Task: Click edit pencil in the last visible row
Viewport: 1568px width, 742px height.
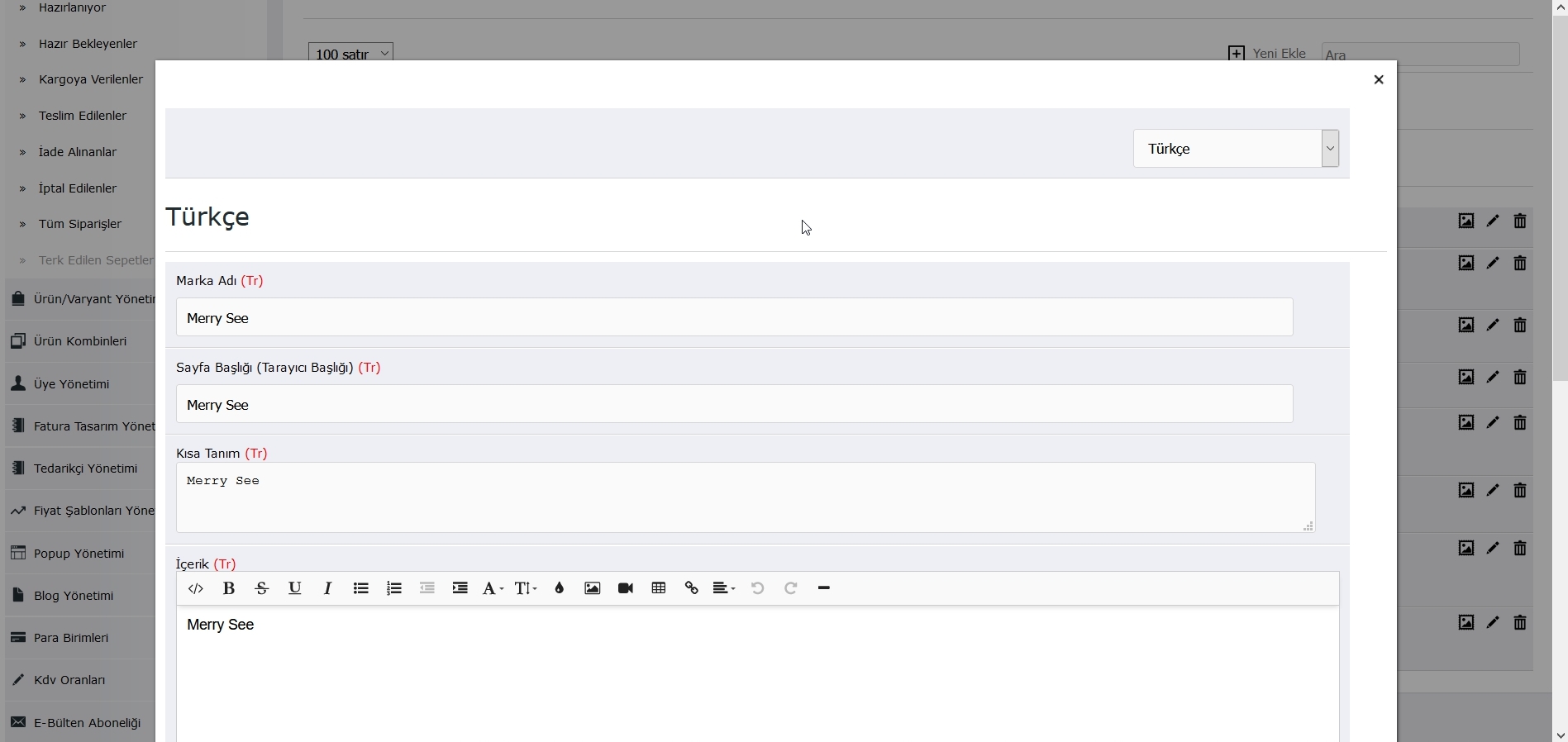Action: pos(1493,623)
